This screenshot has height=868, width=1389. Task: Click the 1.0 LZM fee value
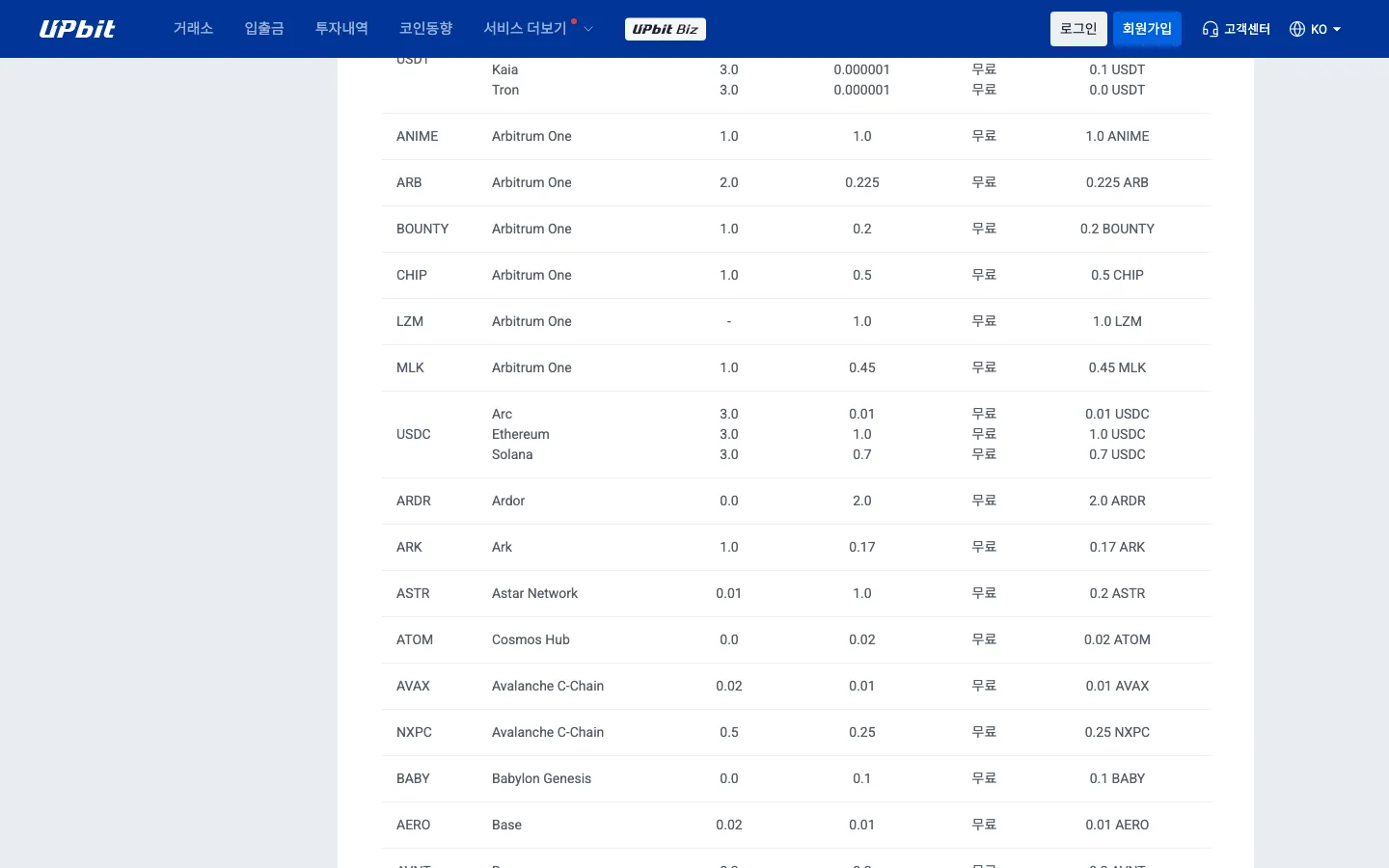pos(1117,321)
